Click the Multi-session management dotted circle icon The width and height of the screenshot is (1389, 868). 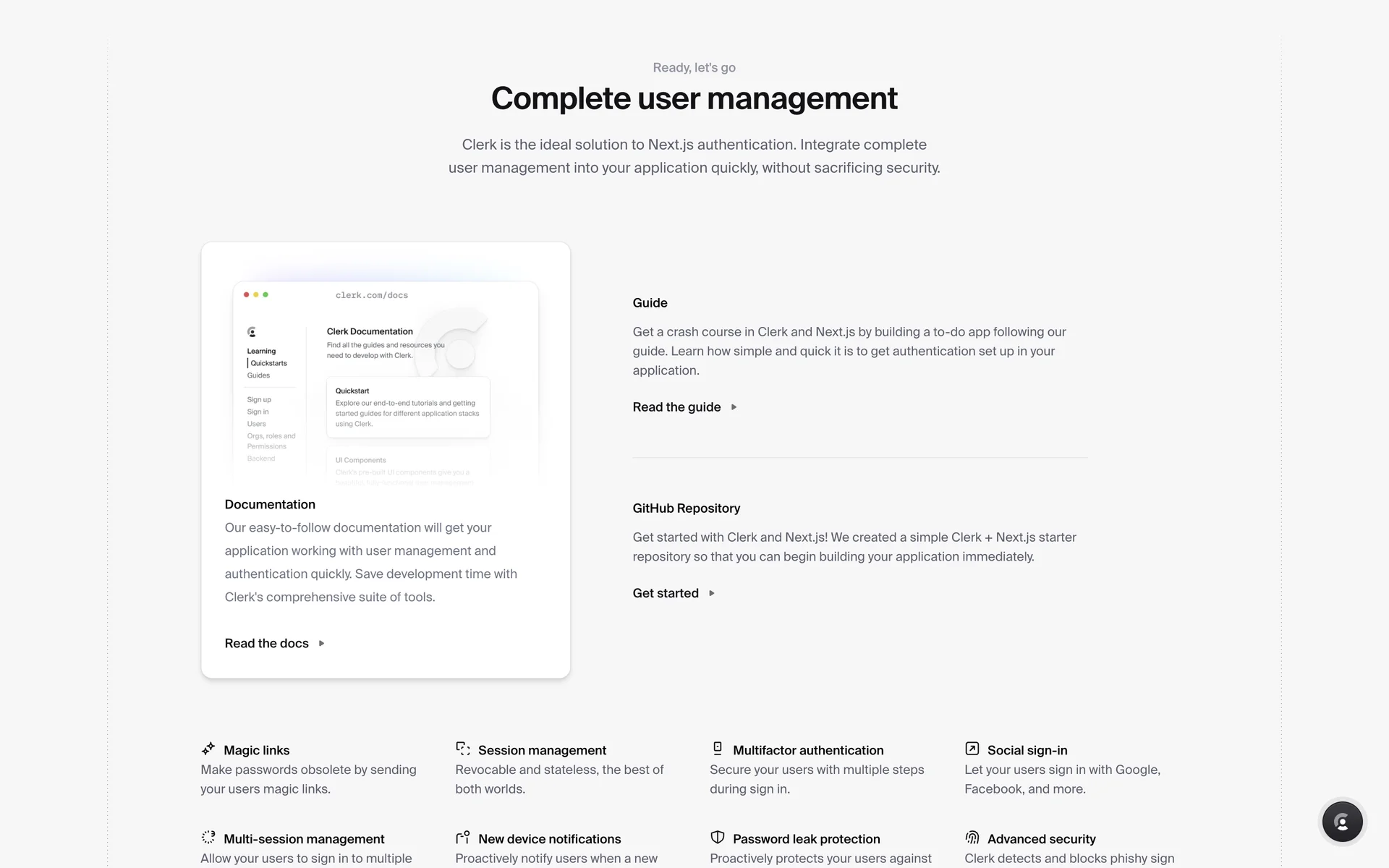coord(208,837)
